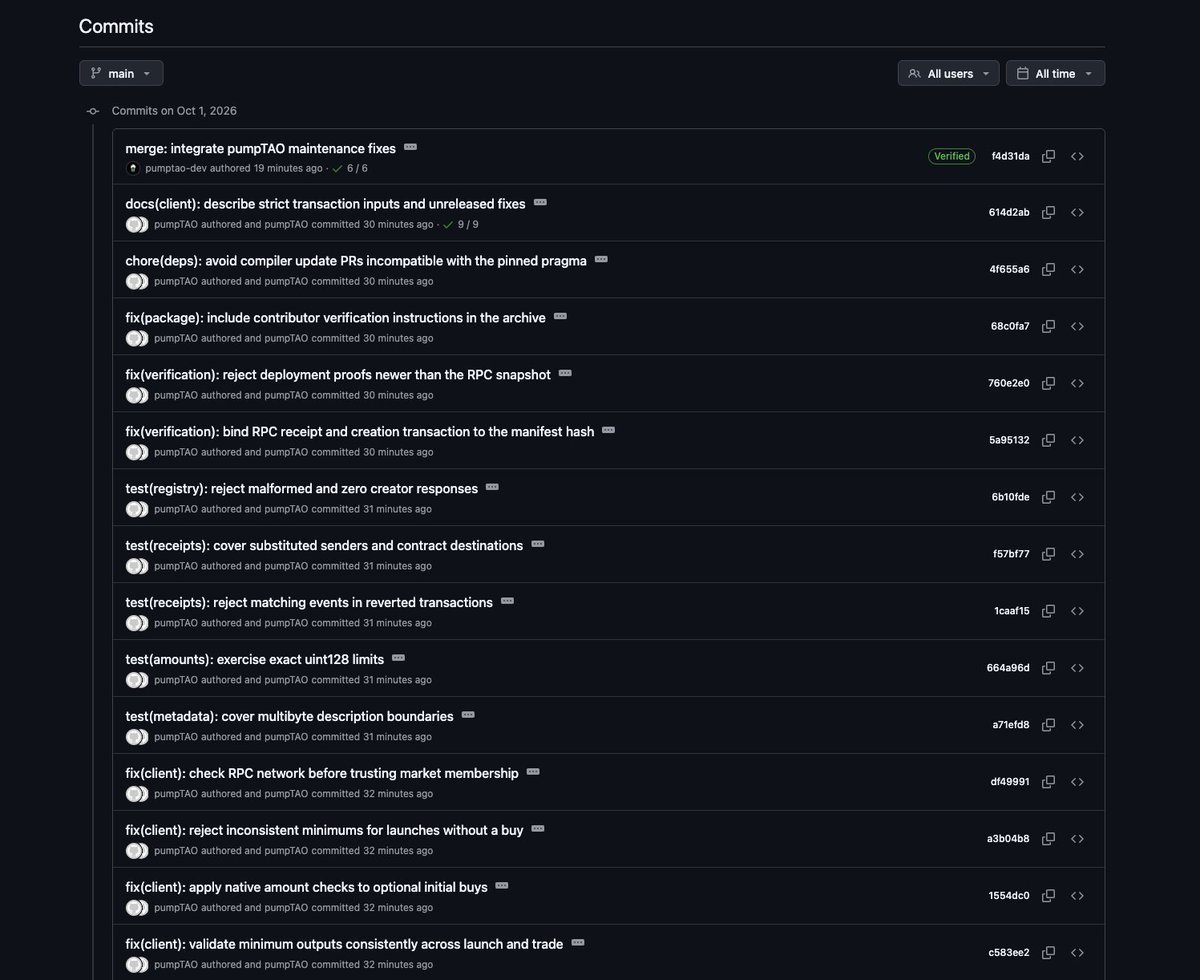
Task: Copy full SHA for commit 664a96d
Action: [1049, 668]
